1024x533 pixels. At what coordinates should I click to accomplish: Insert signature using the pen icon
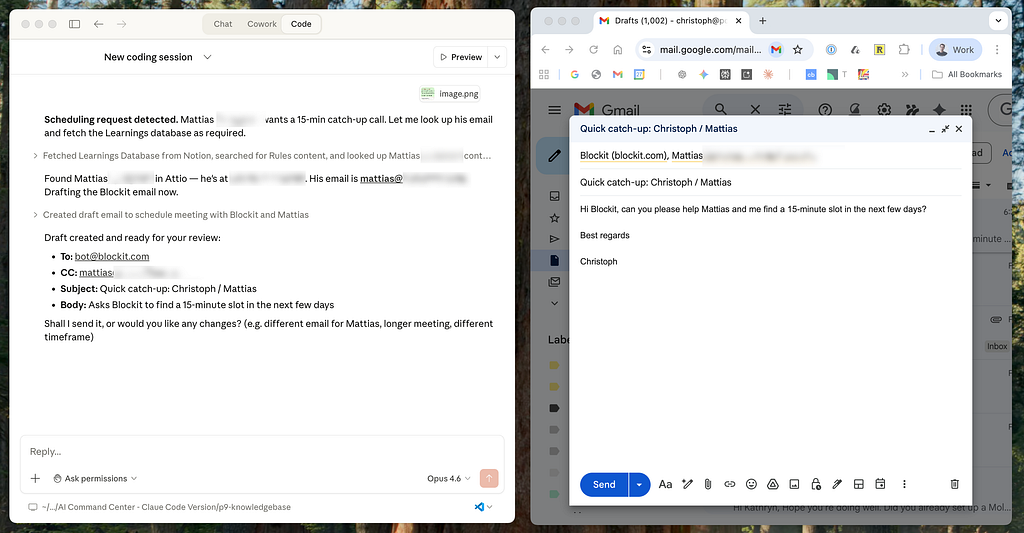click(837, 484)
